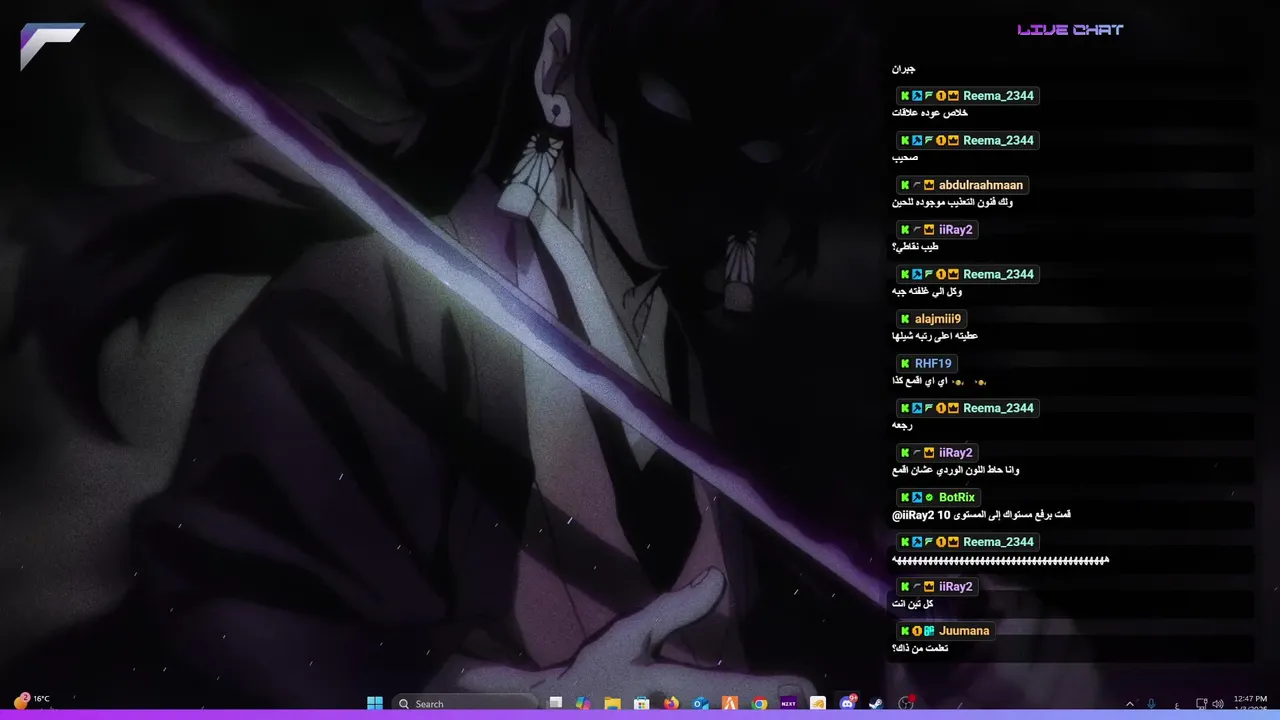The height and width of the screenshot is (720, 1280).
Task: Open the orange A app on the taskbar
Action: coord(730,703)
